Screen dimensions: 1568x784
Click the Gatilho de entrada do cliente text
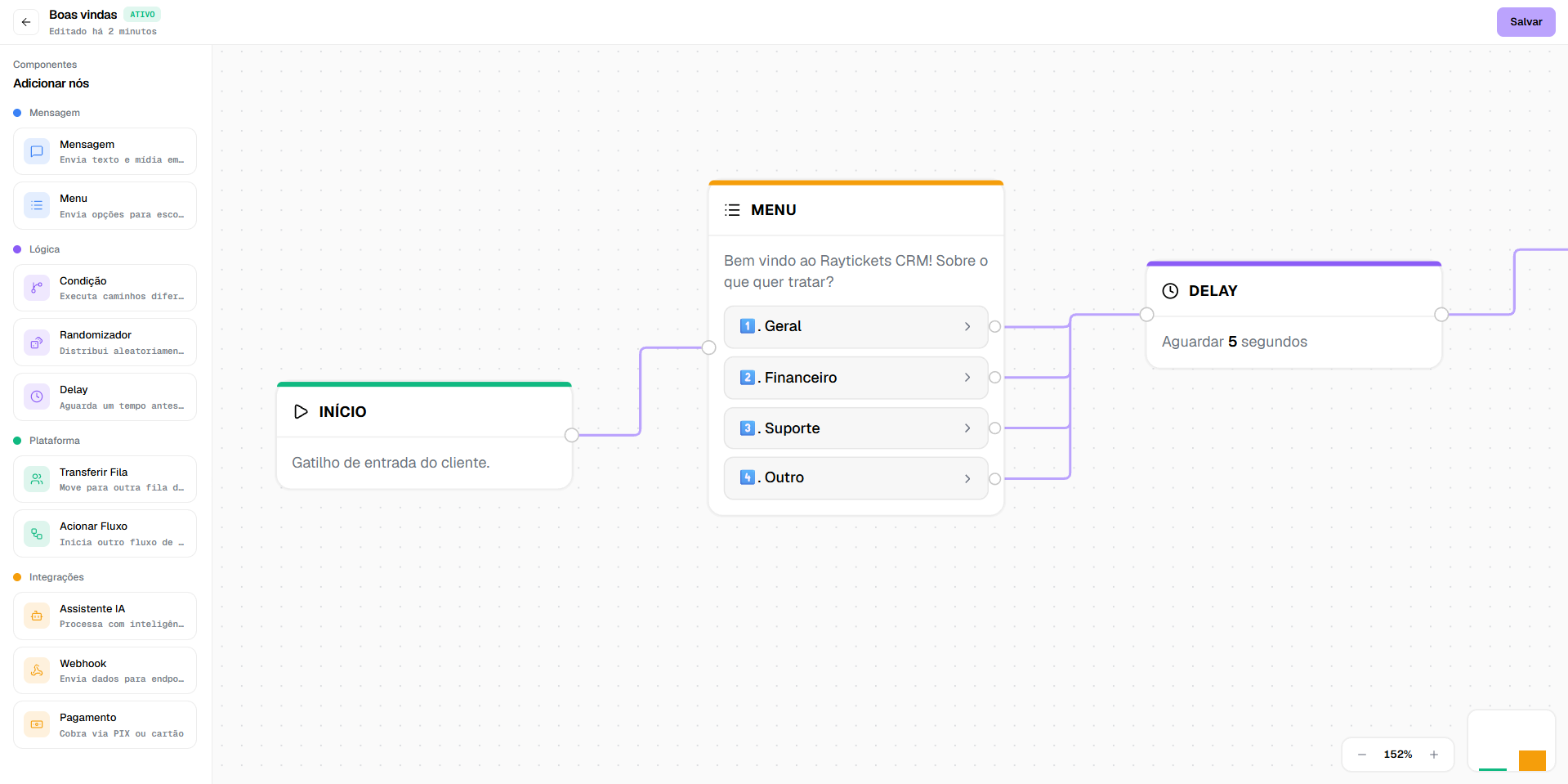click(x=391, y=463)
